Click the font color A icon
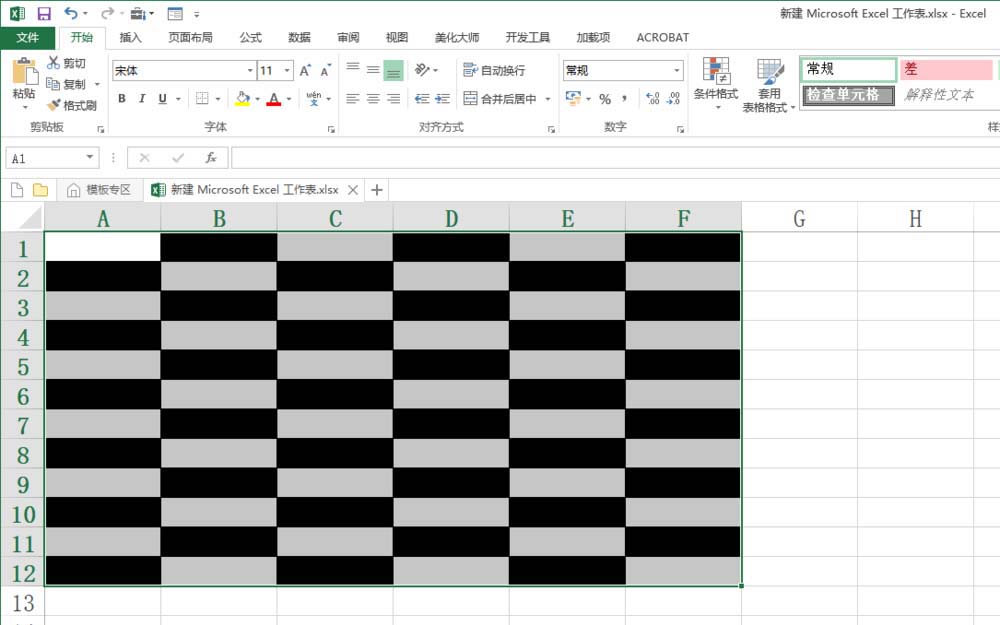 pos(272,98)
